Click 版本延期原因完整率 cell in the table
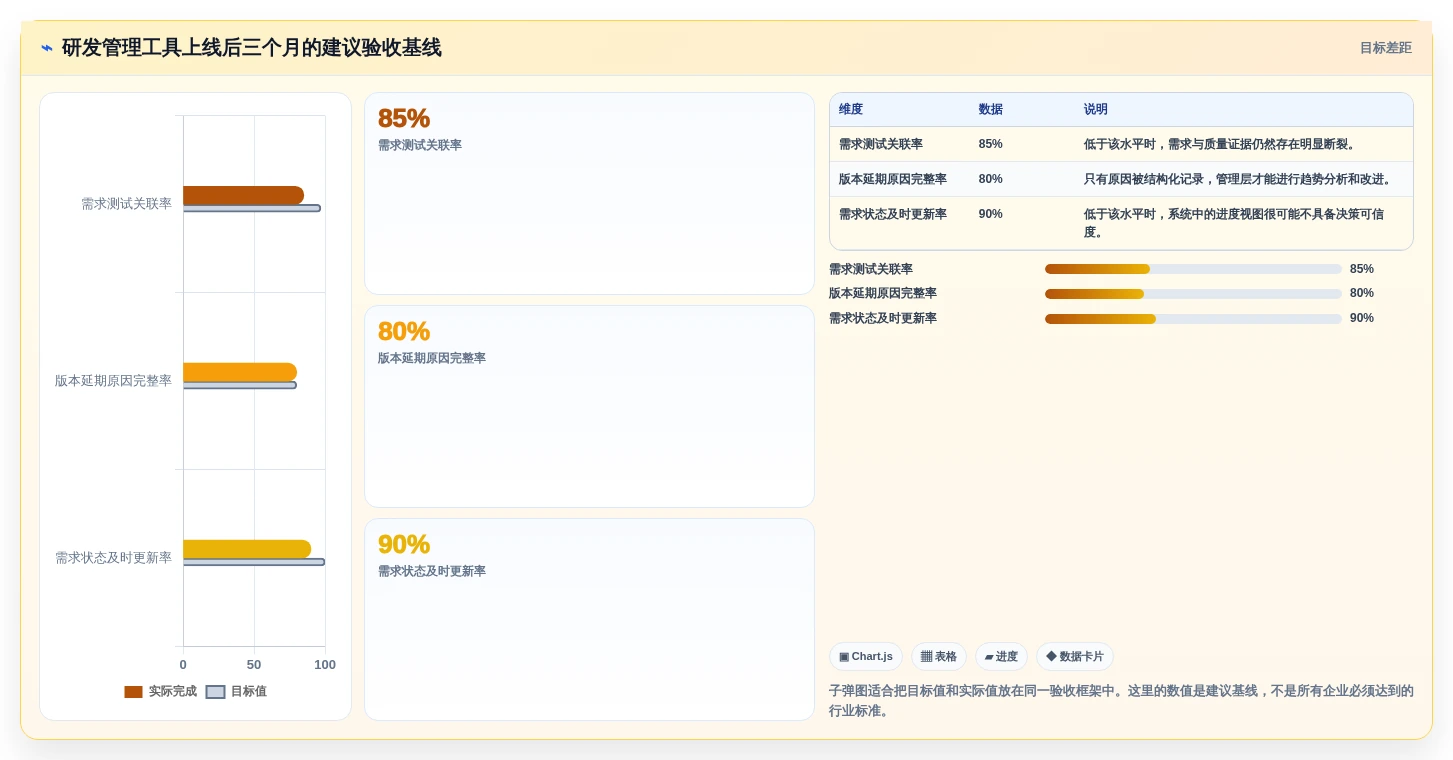 [893, 179]
